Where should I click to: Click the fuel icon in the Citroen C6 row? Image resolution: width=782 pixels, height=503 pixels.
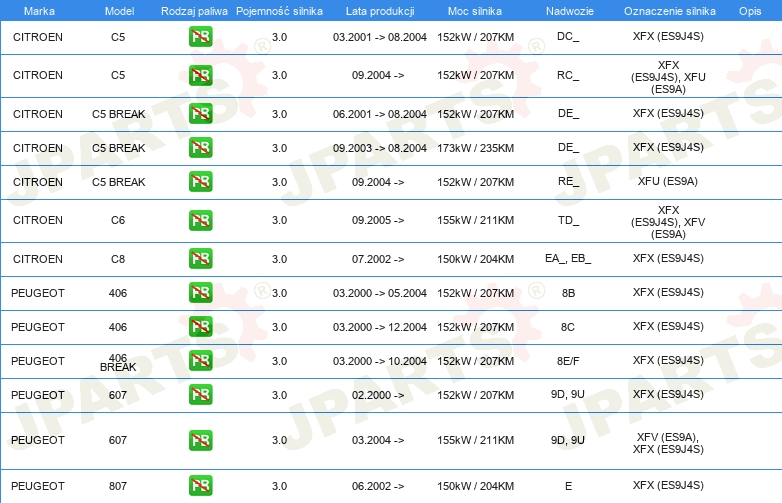[x=200, y=220]
